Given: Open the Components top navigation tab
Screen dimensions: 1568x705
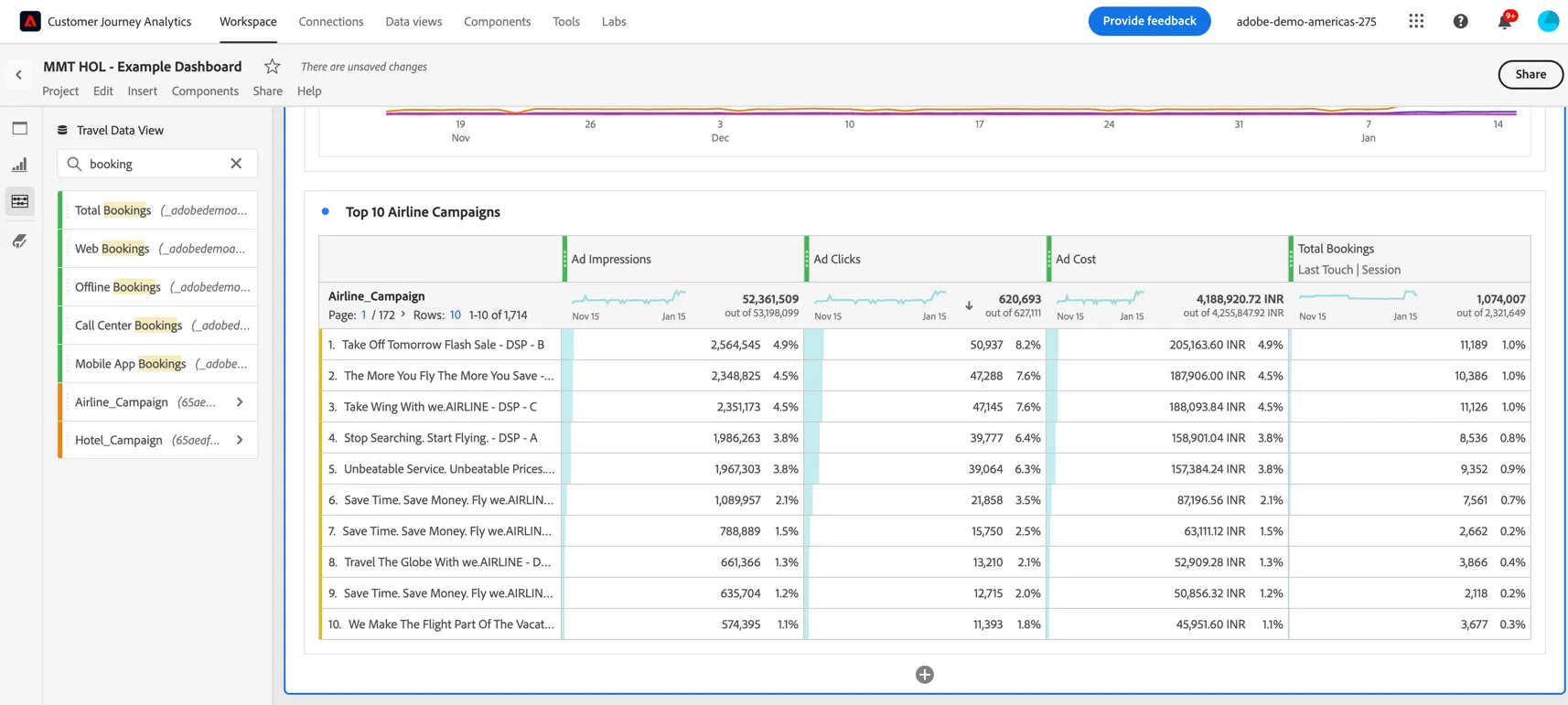Looking at the screenshot, I should [x=497, y=21].
